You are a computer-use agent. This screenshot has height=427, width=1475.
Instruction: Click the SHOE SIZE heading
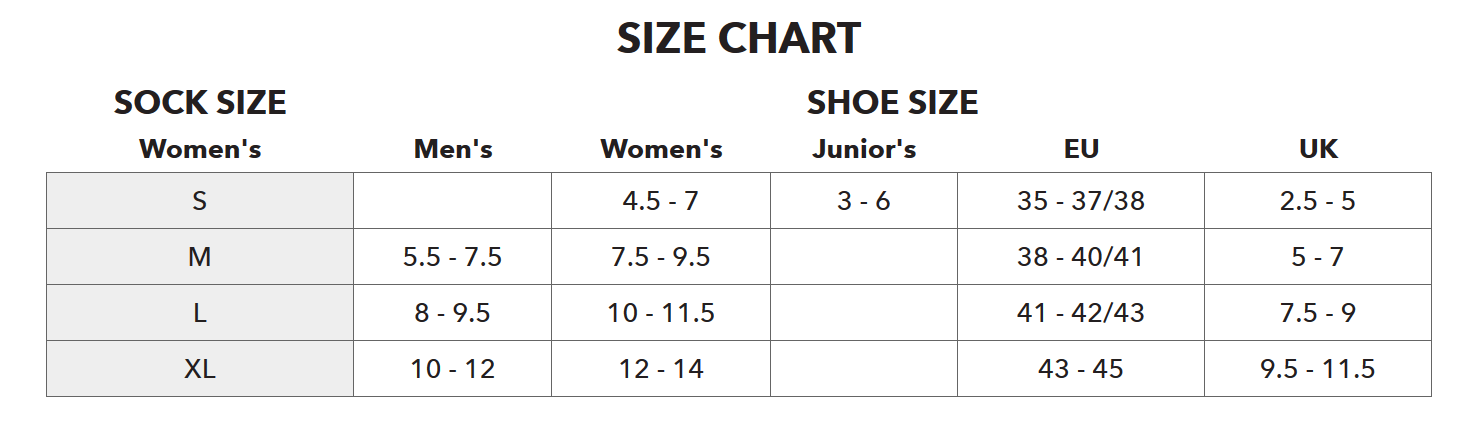[x=892, y=103]
